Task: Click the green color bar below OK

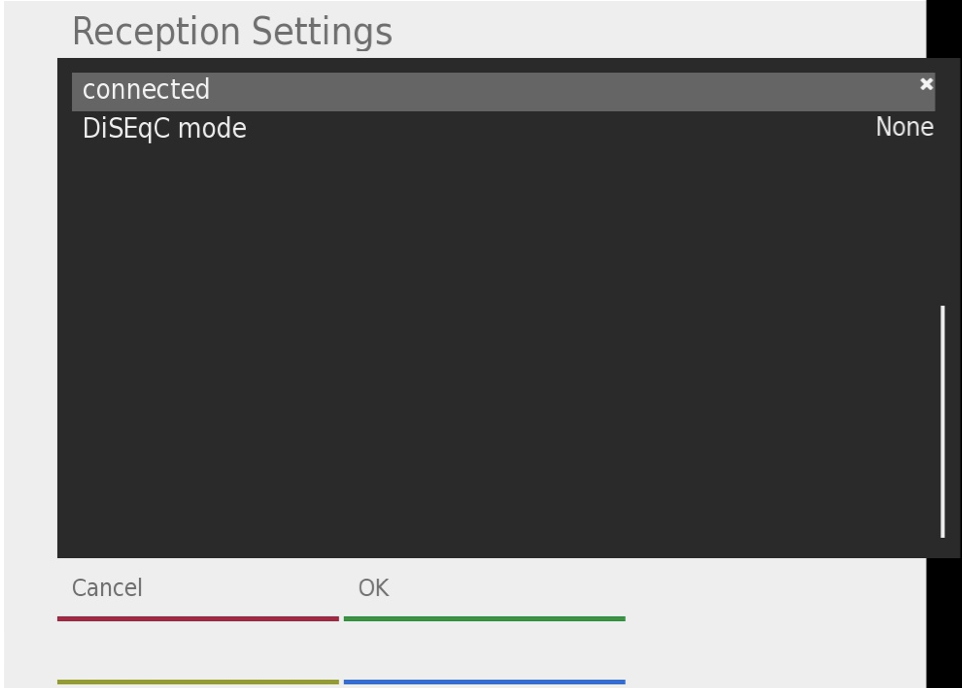Action: [484, 619]
